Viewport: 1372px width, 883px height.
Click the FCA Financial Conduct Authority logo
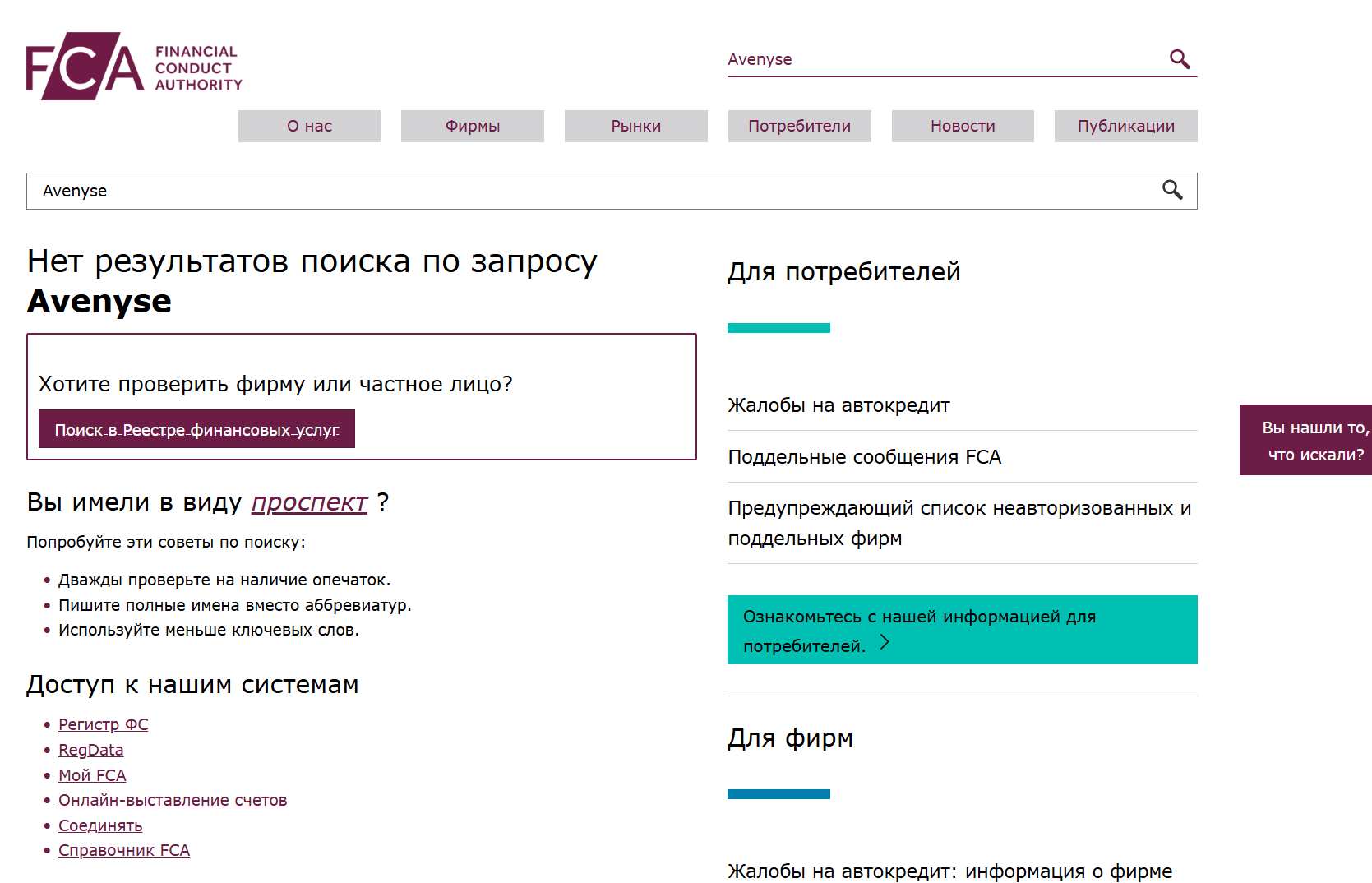point(134,67)
